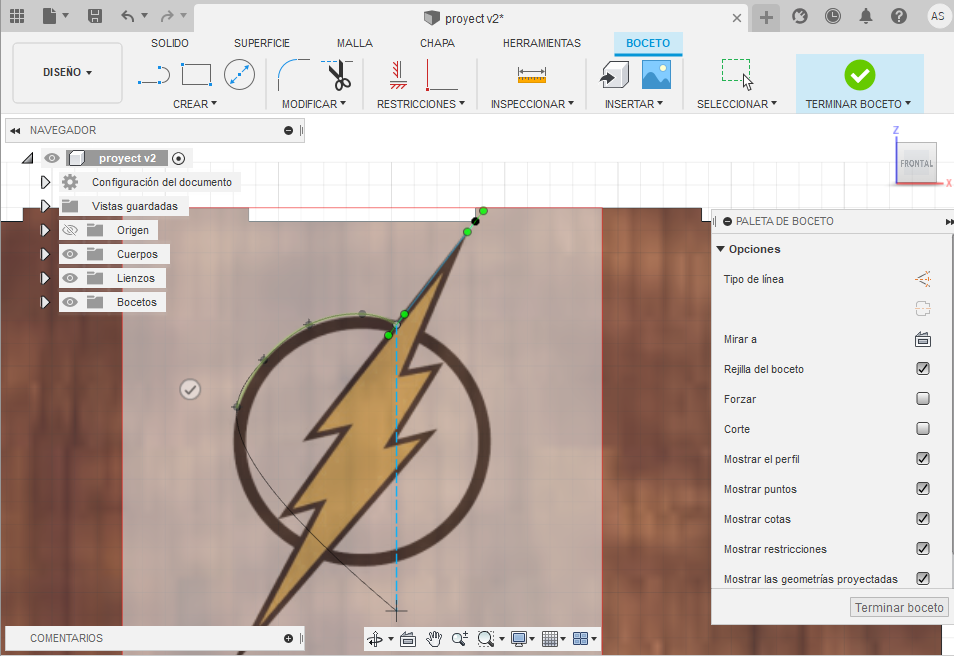Toggle Mostrar las geometrías proyectadas checkbox
The width and height of the screenshot is (954, 656).
pyautogui.click(x=923, y=578)
